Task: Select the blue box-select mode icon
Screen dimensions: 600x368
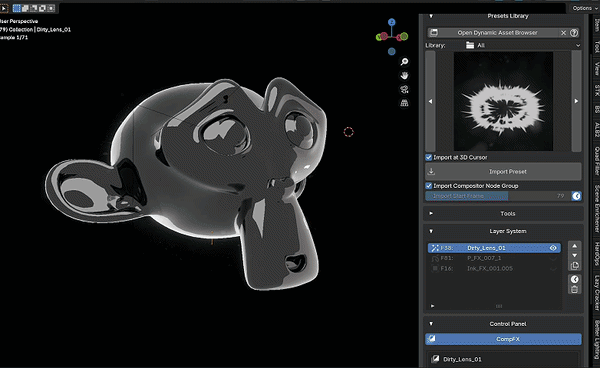Action: tap(17, 8)
